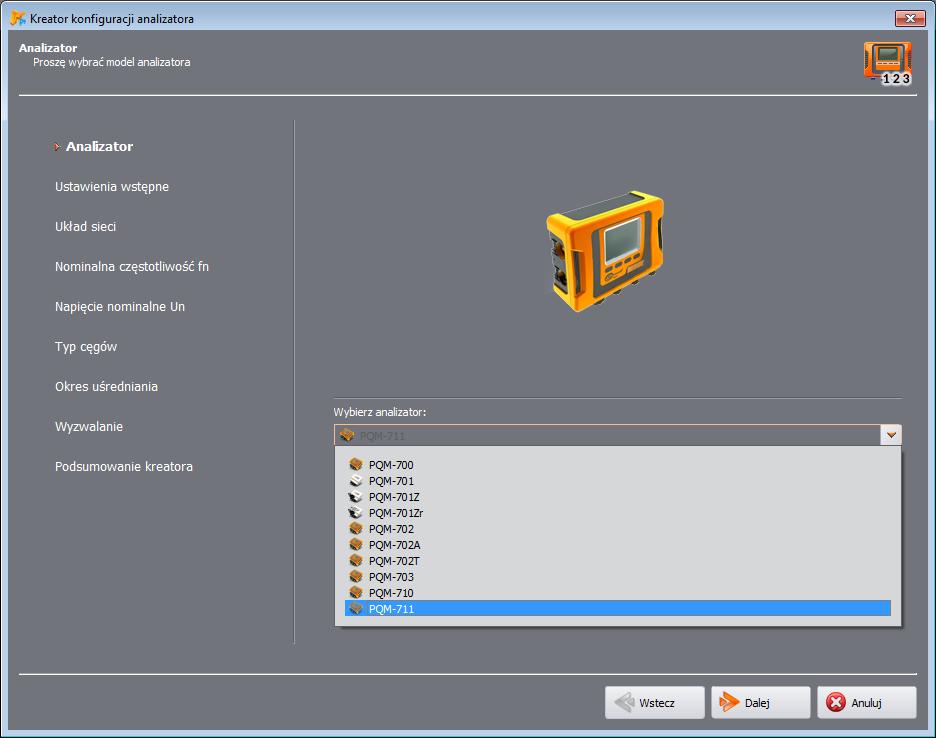The height and width of the screenshot is (738, 936).
Task: Cancel the wizard with Anuluj
Action: [x=867, y=702]
